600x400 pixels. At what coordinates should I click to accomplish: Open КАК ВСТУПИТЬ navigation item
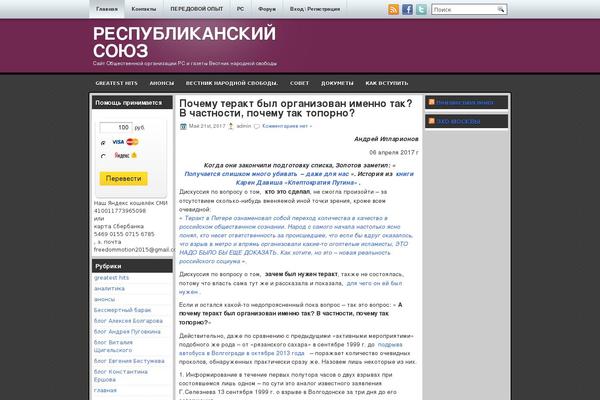(x=386, y=83)
